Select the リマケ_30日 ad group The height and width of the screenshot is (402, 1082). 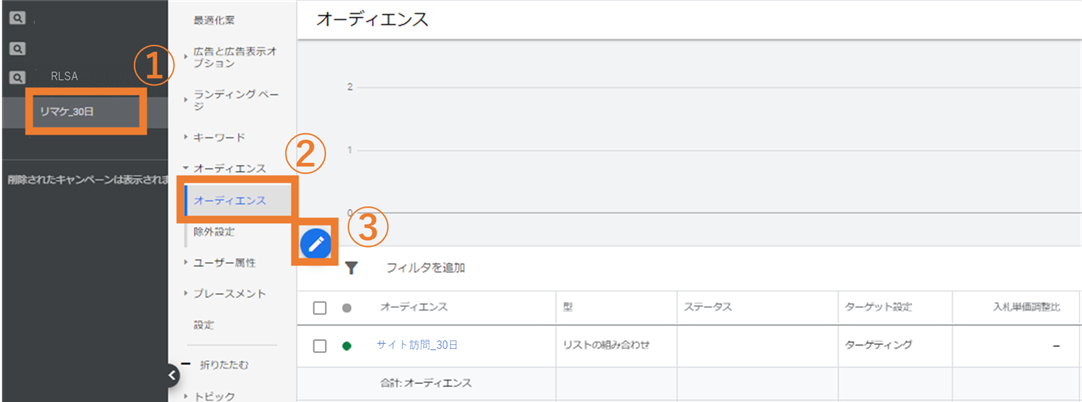click(x=67, y=111)
